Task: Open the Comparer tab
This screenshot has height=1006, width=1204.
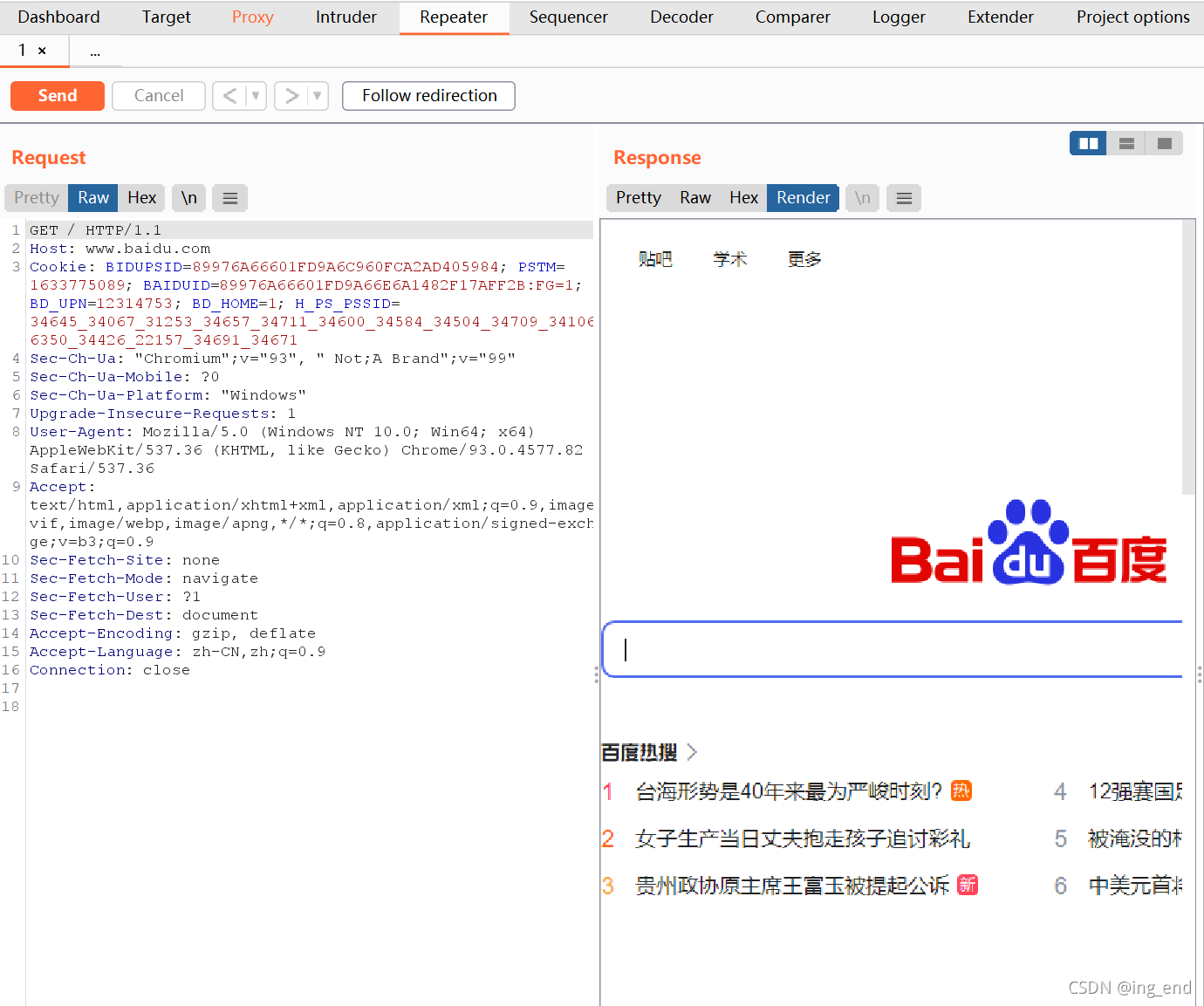Action: click(793, 17)
